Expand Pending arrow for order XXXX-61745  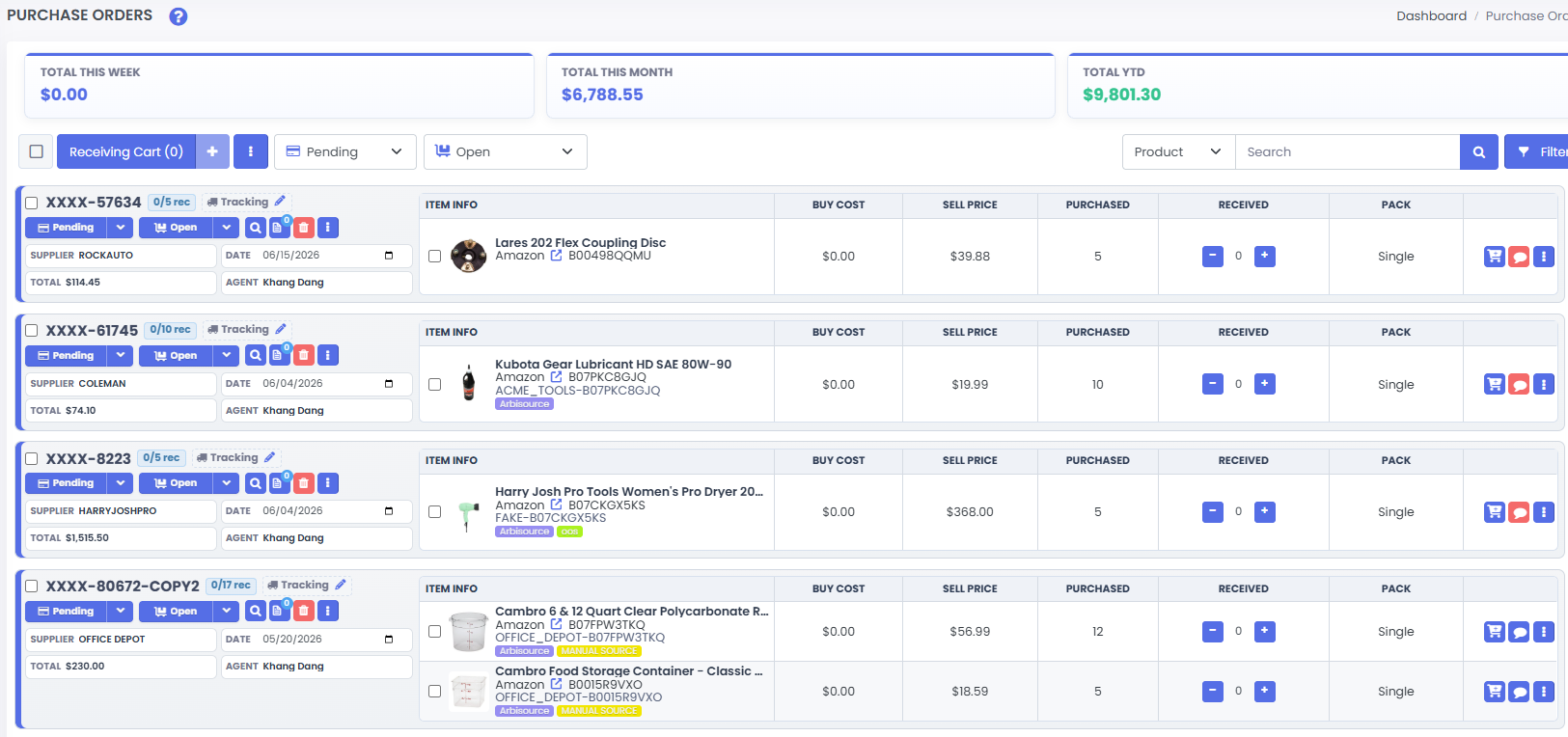(120, 355)
